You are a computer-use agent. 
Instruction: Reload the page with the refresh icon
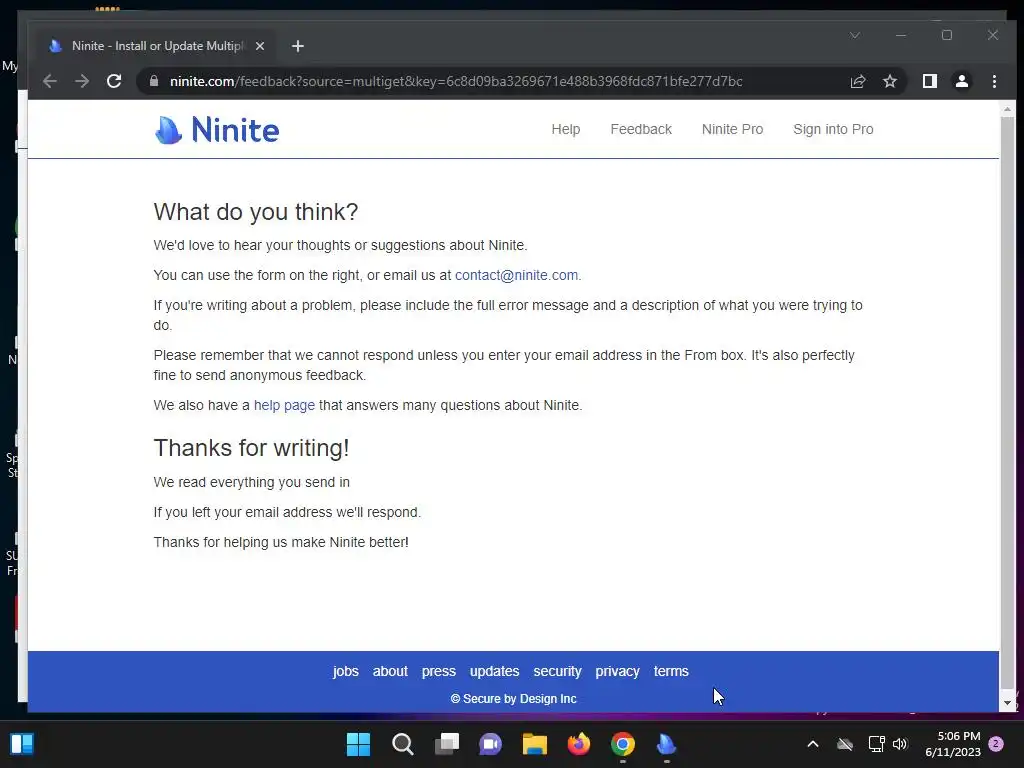tap(114, 81)
